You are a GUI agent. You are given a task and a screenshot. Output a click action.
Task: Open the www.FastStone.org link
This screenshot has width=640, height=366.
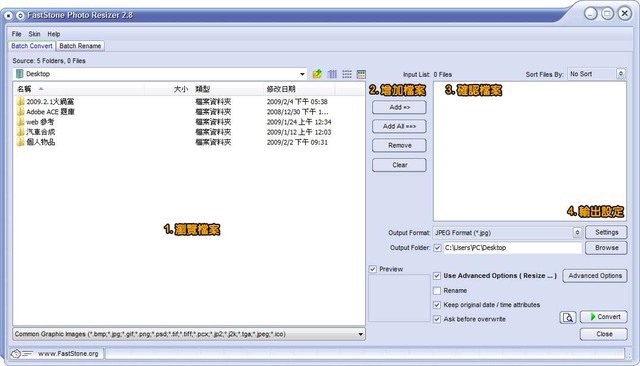68,354
